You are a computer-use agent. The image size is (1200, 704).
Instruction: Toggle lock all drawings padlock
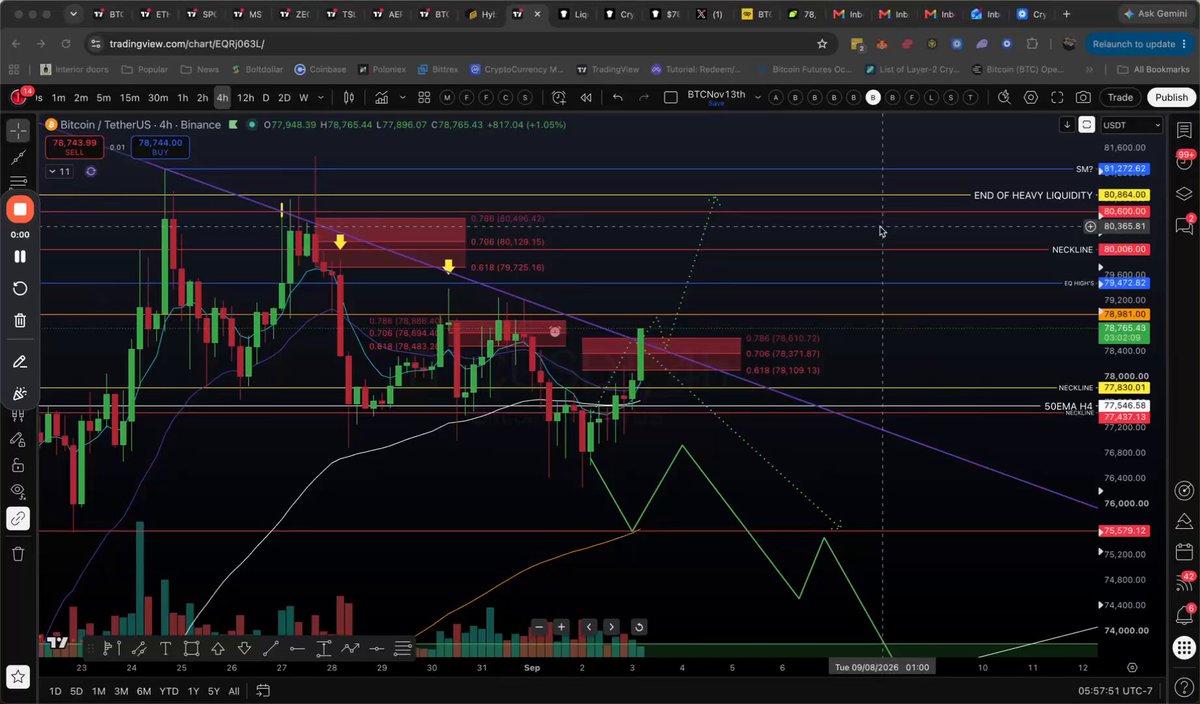coord(19,465)
